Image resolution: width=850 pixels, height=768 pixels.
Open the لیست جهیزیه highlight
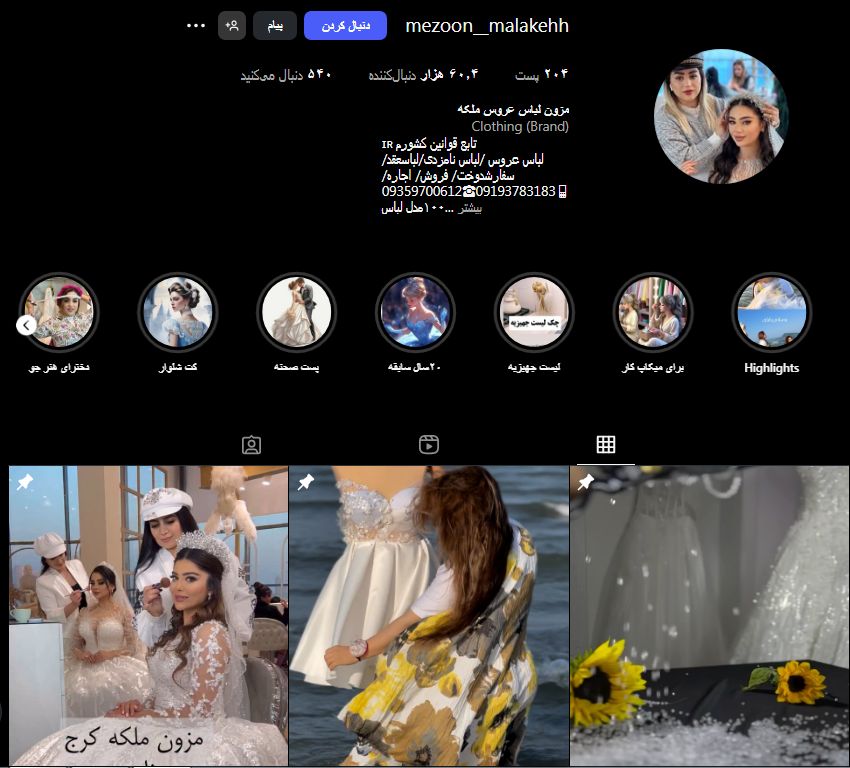[x=534, y=311]
